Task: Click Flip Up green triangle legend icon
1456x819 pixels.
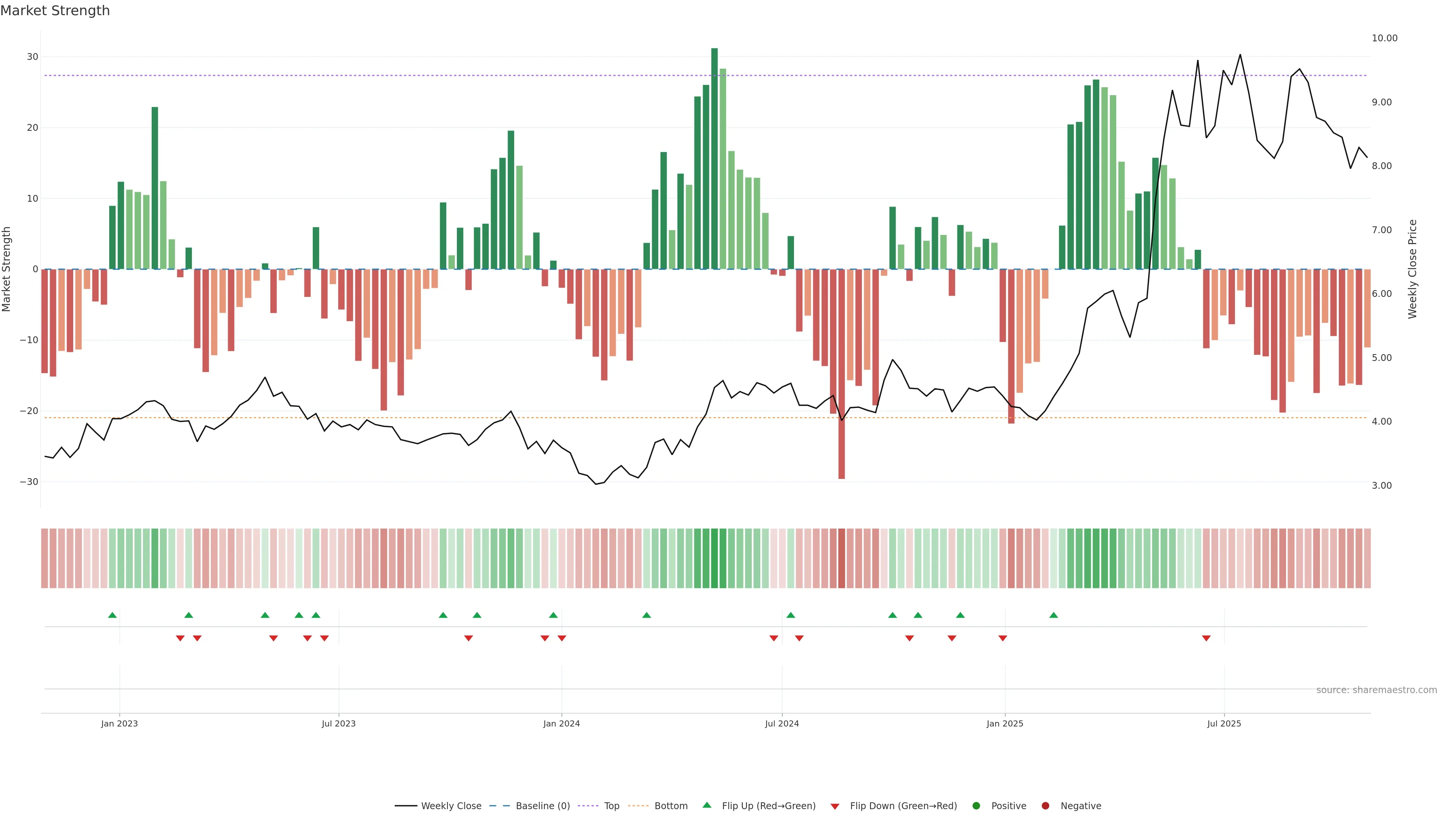Action: pyautogui.click(x=706, y=805)
